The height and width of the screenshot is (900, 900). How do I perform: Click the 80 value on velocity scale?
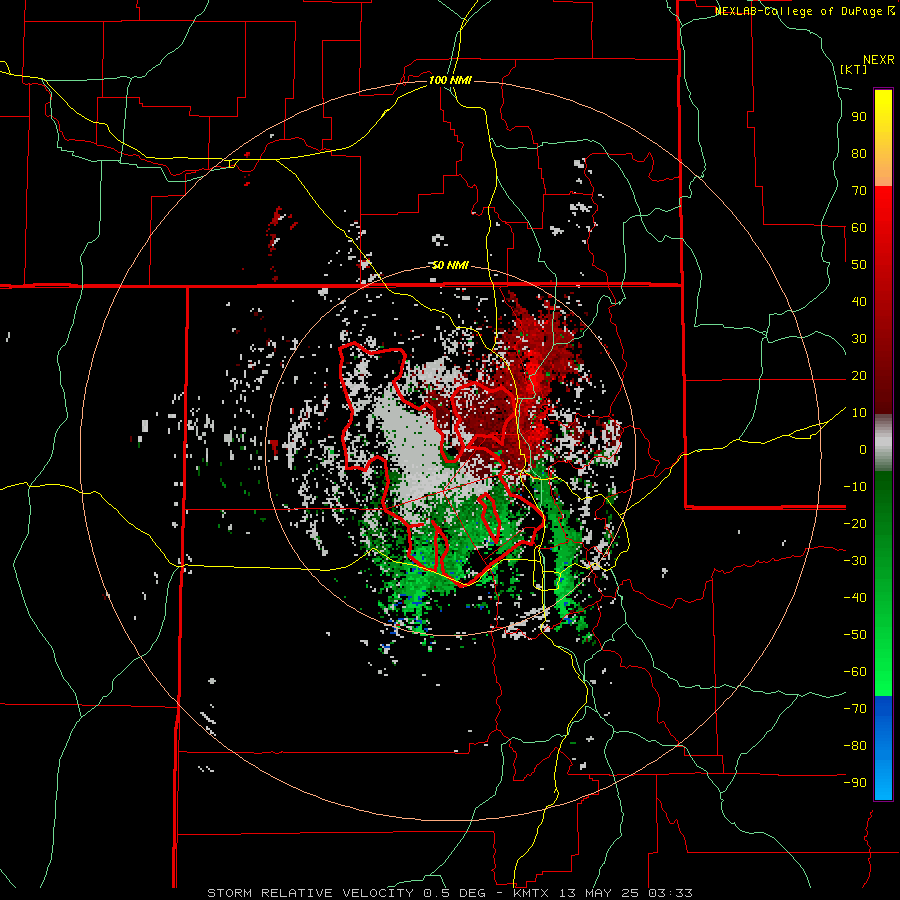tap(859, 153)
